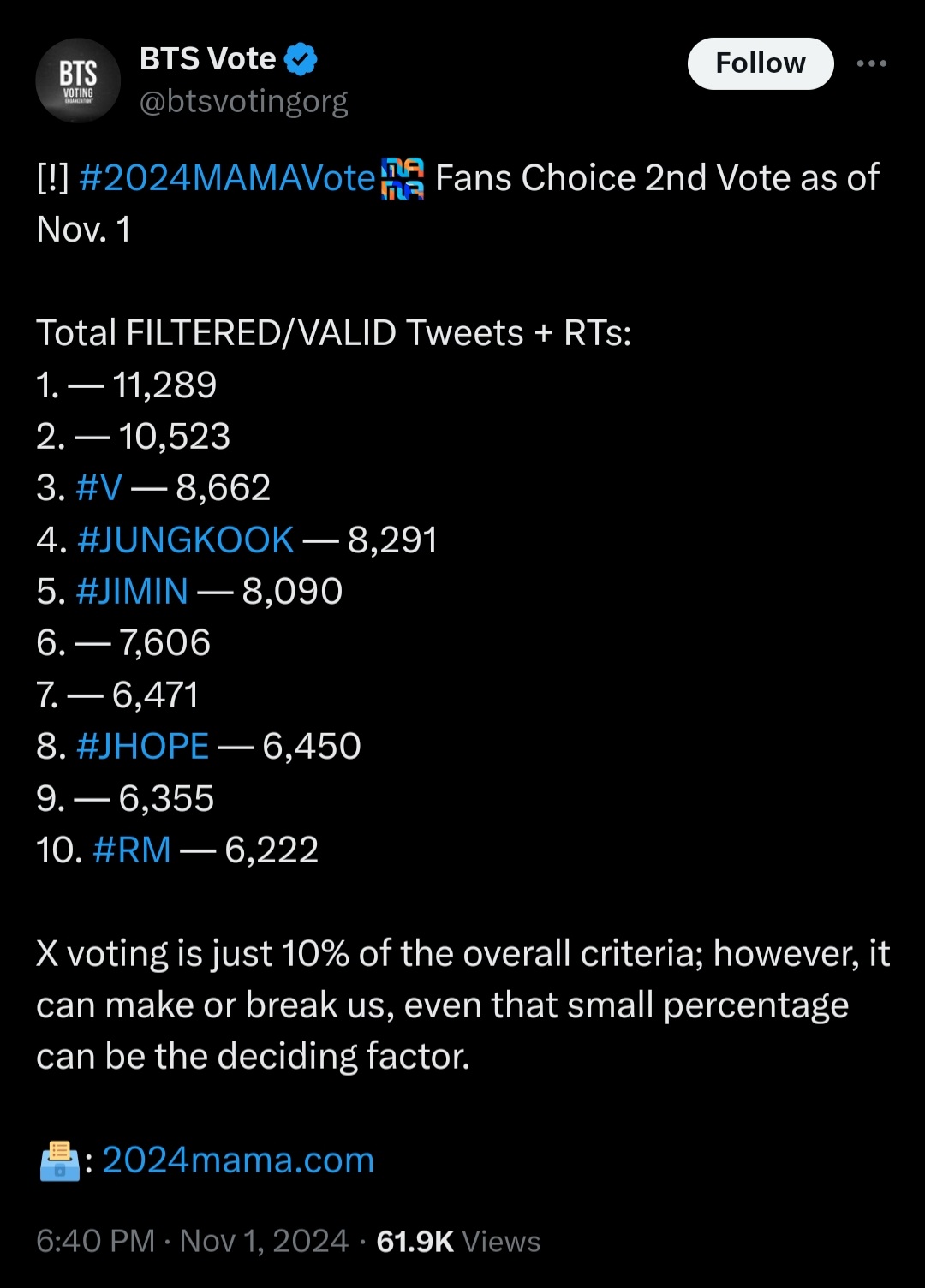Open the BTS Vote profile picture

click(78, 80)
